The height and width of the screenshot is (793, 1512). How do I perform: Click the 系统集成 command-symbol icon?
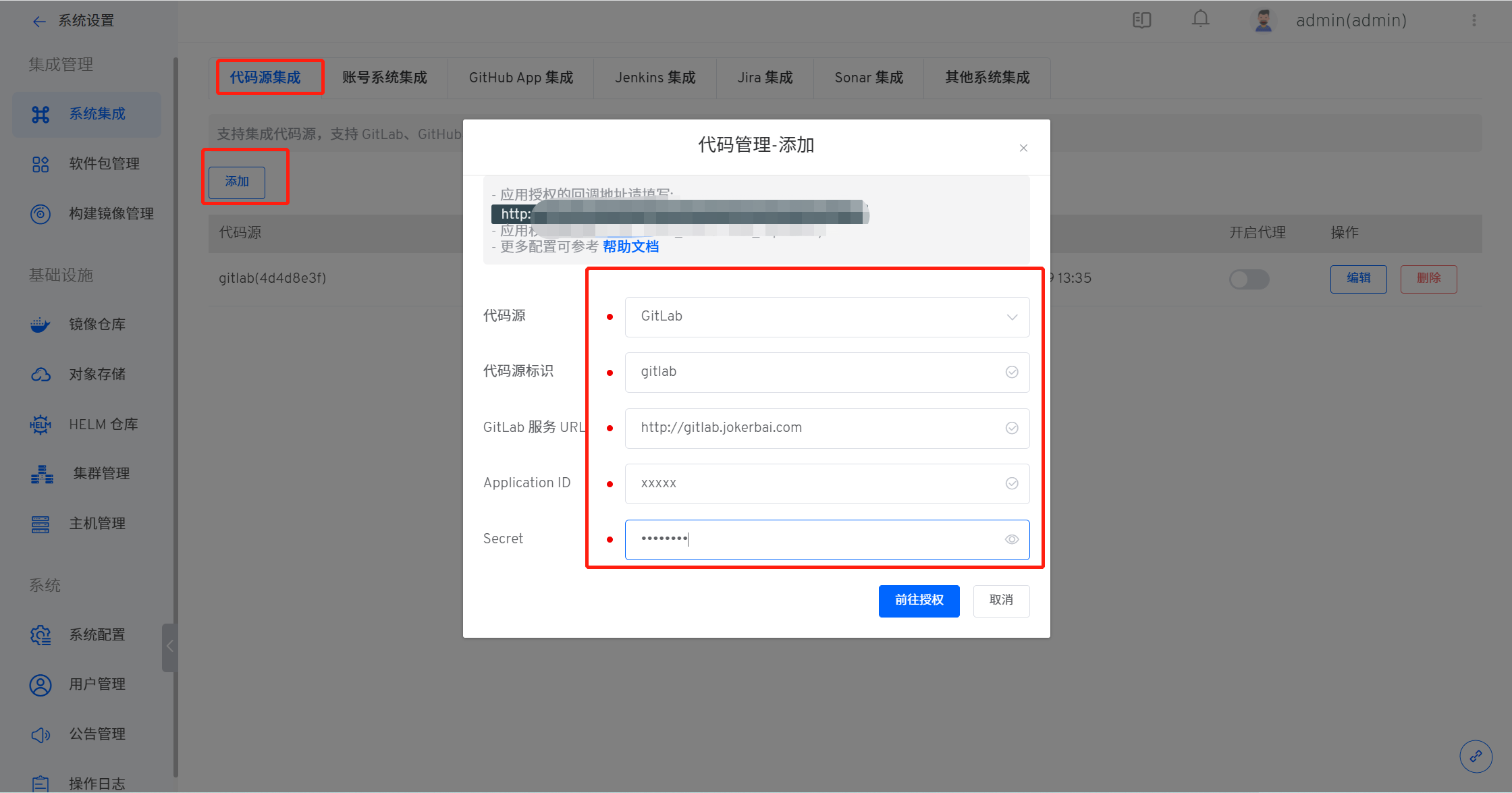[40, 114]
